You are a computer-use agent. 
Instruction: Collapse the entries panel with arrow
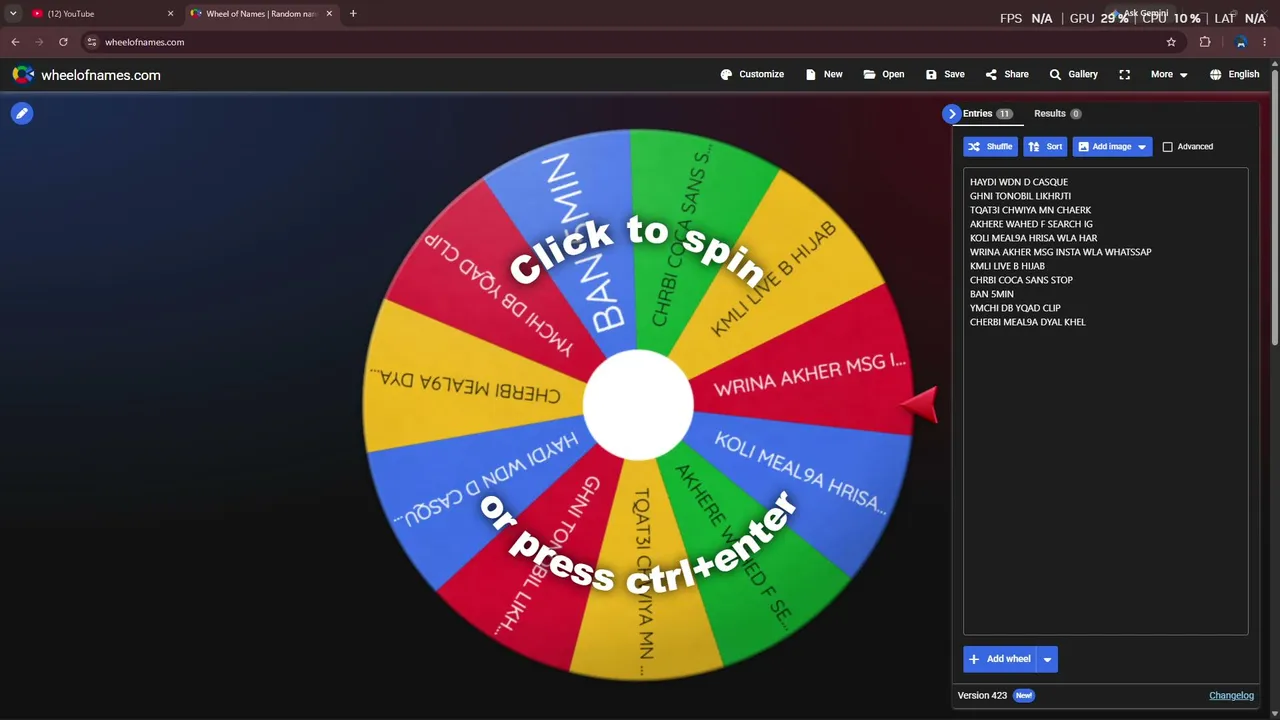(951, 114)
